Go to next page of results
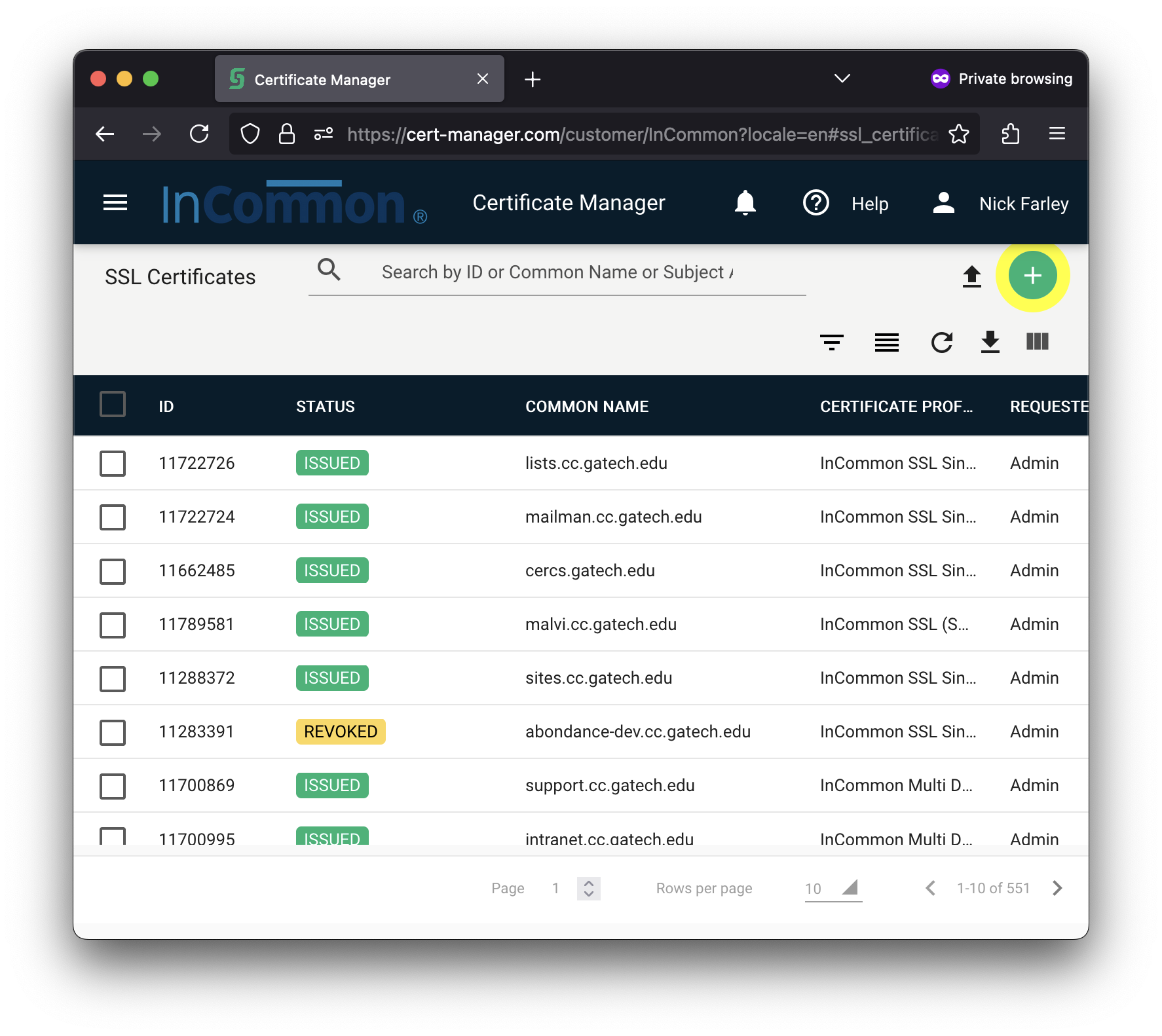The height and width of the screenshot is (1036, 1162). click(x=1057, y=888)
